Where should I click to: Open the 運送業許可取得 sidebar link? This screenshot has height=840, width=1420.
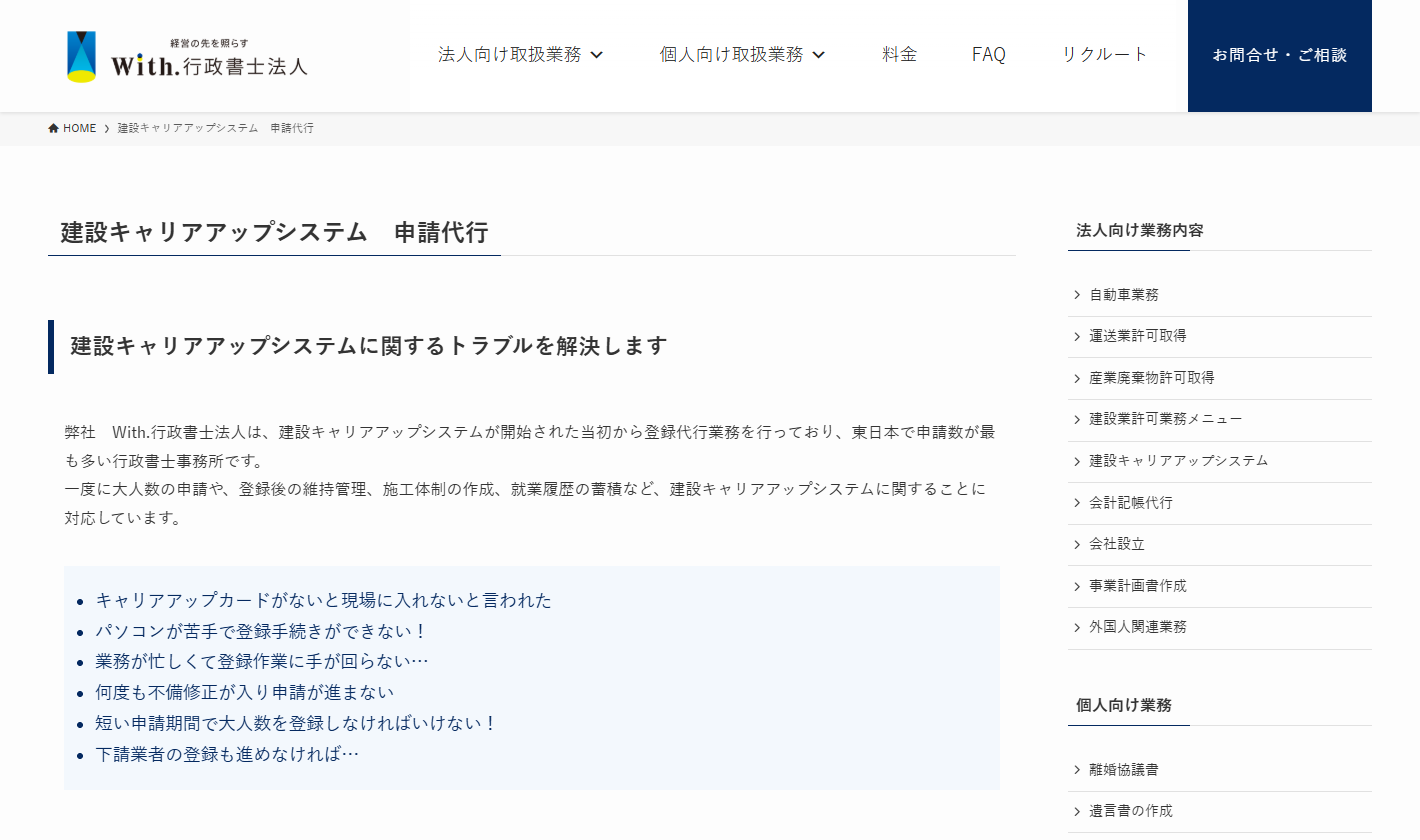click(x=1135, y=336)
